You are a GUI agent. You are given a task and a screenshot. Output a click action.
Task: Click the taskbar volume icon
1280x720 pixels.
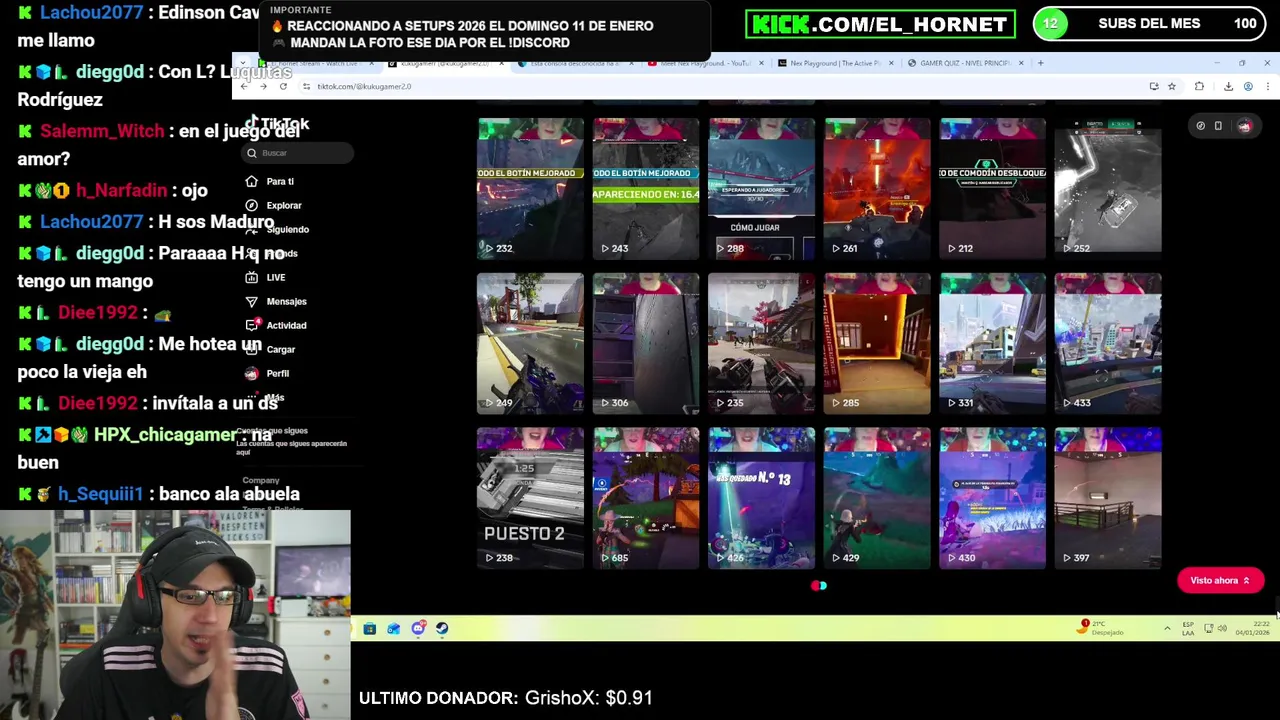(1222, 629)
